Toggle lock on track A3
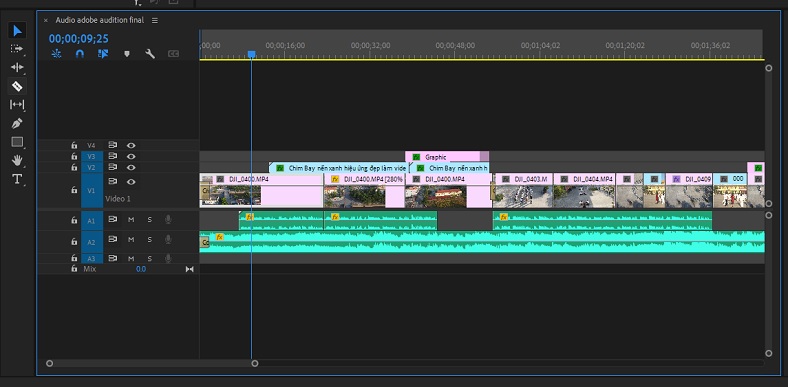This screenshot has height=387, width=788. point(74,258)
